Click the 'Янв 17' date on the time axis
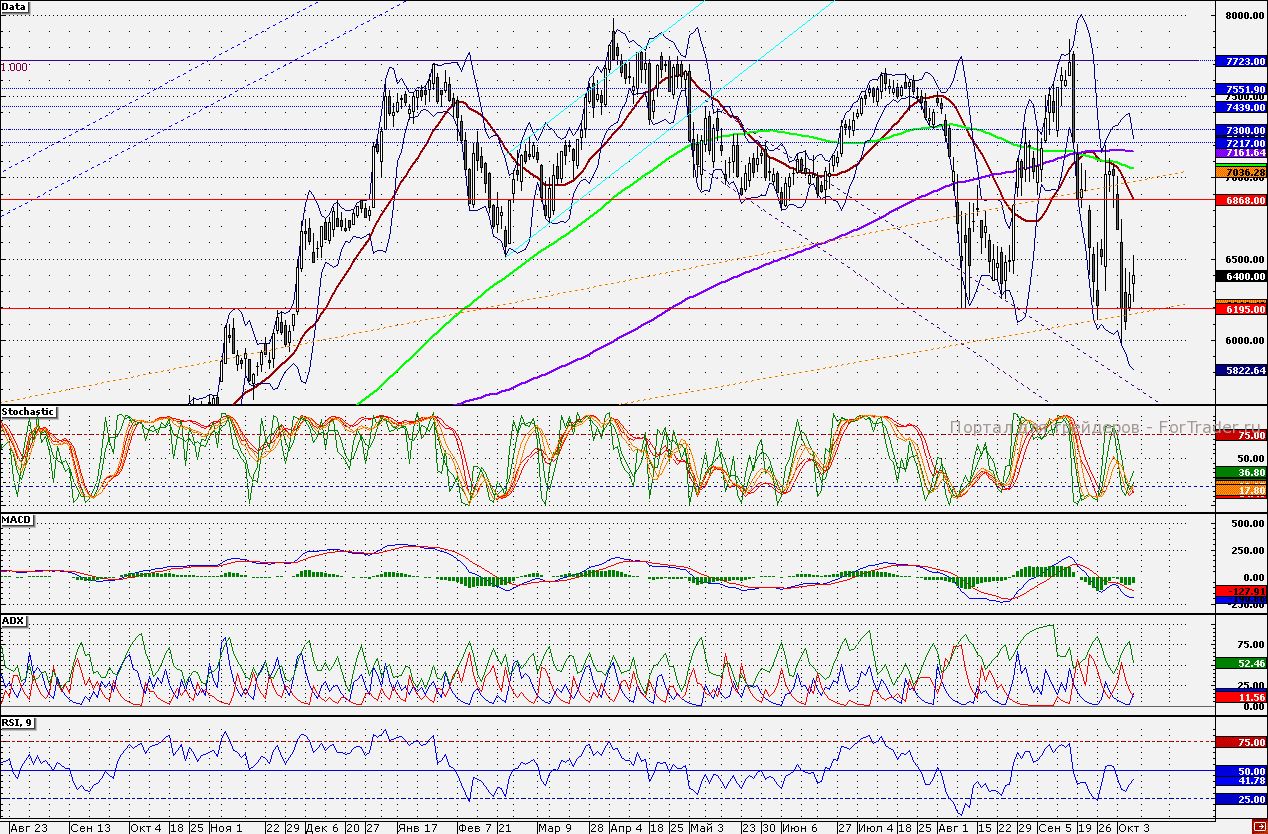The width and height of the screenshot is (1268, 834). pyautogui.click(x=417, y=828)
